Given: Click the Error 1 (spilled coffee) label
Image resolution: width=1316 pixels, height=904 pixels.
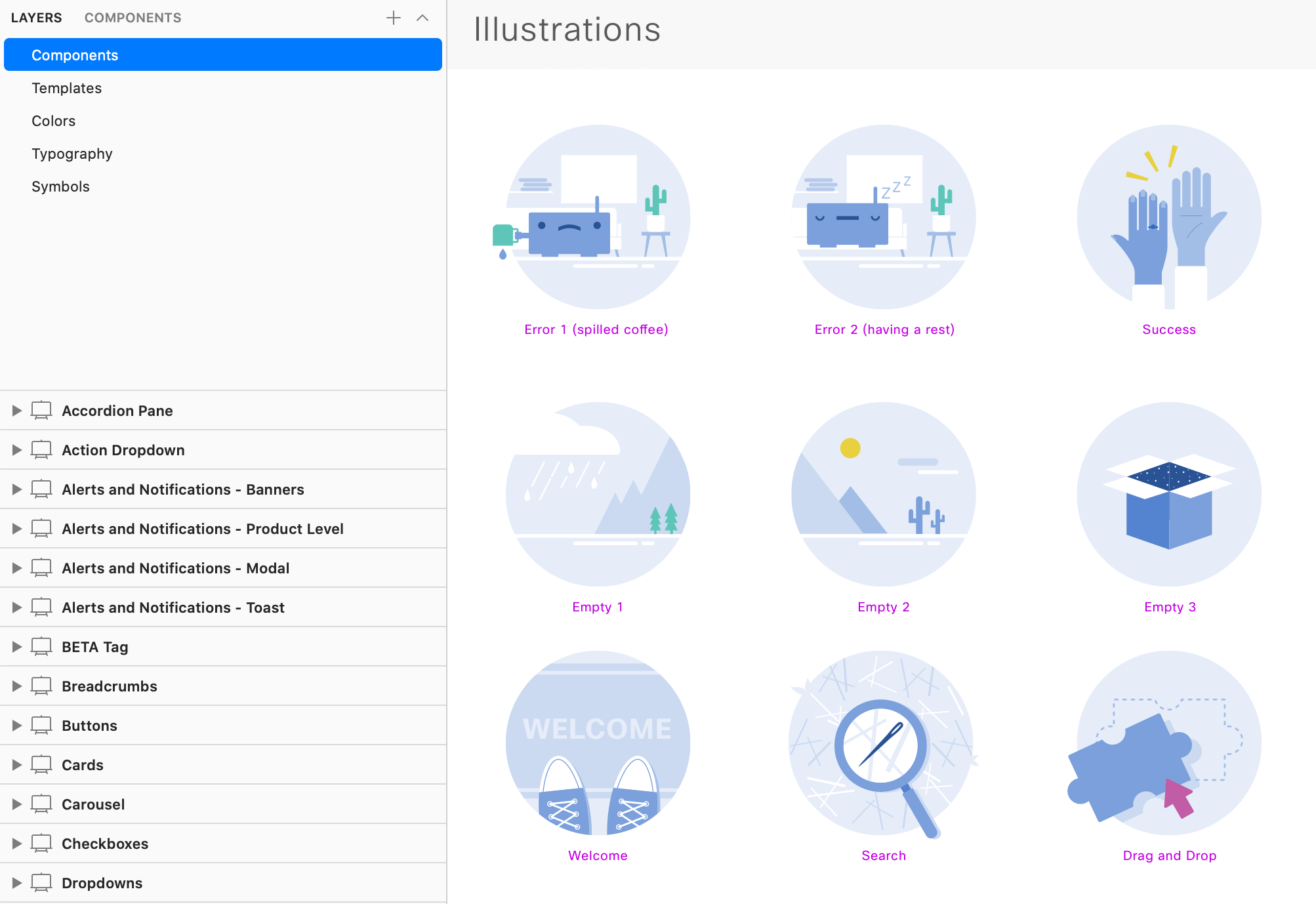Looking at the screenshot, I should (596, 329).
